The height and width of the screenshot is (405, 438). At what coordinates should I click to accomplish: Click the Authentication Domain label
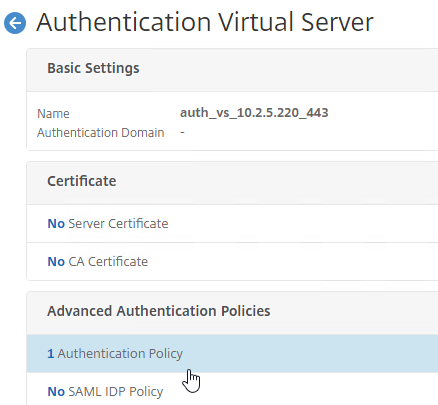(101, 132)
